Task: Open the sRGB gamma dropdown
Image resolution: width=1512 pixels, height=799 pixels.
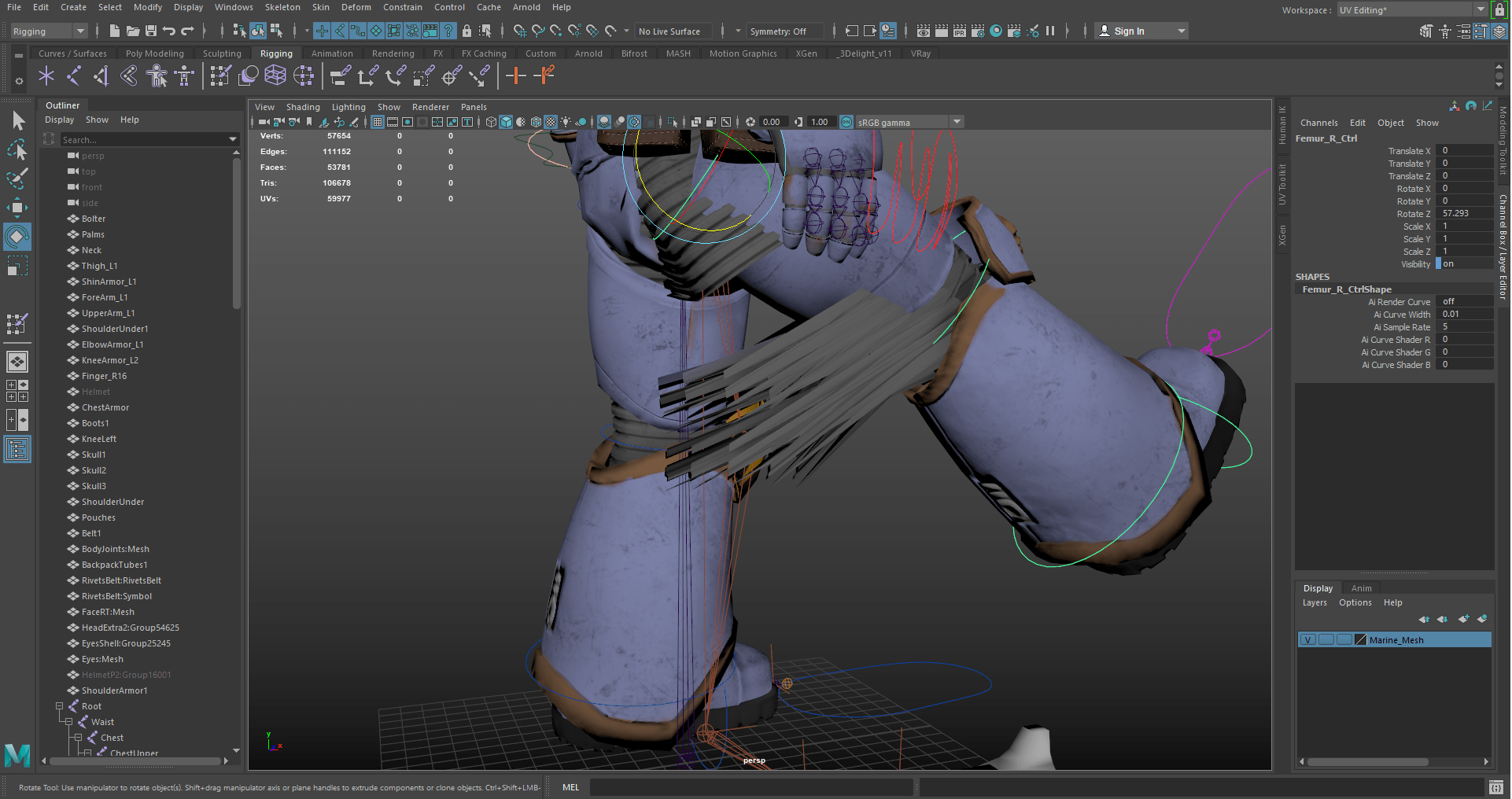Action: 957,122
